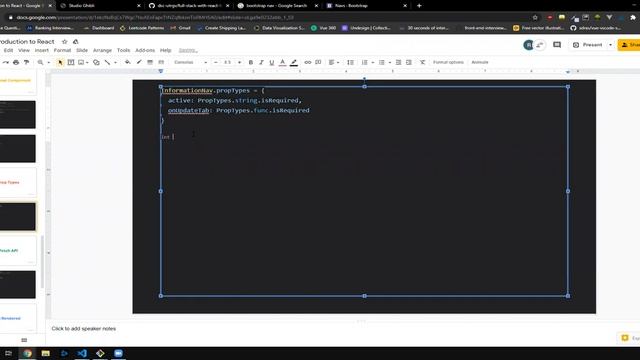Open Visual Studio Code from taskbar
The image size is (640, 360).
(x=82, y=353)
